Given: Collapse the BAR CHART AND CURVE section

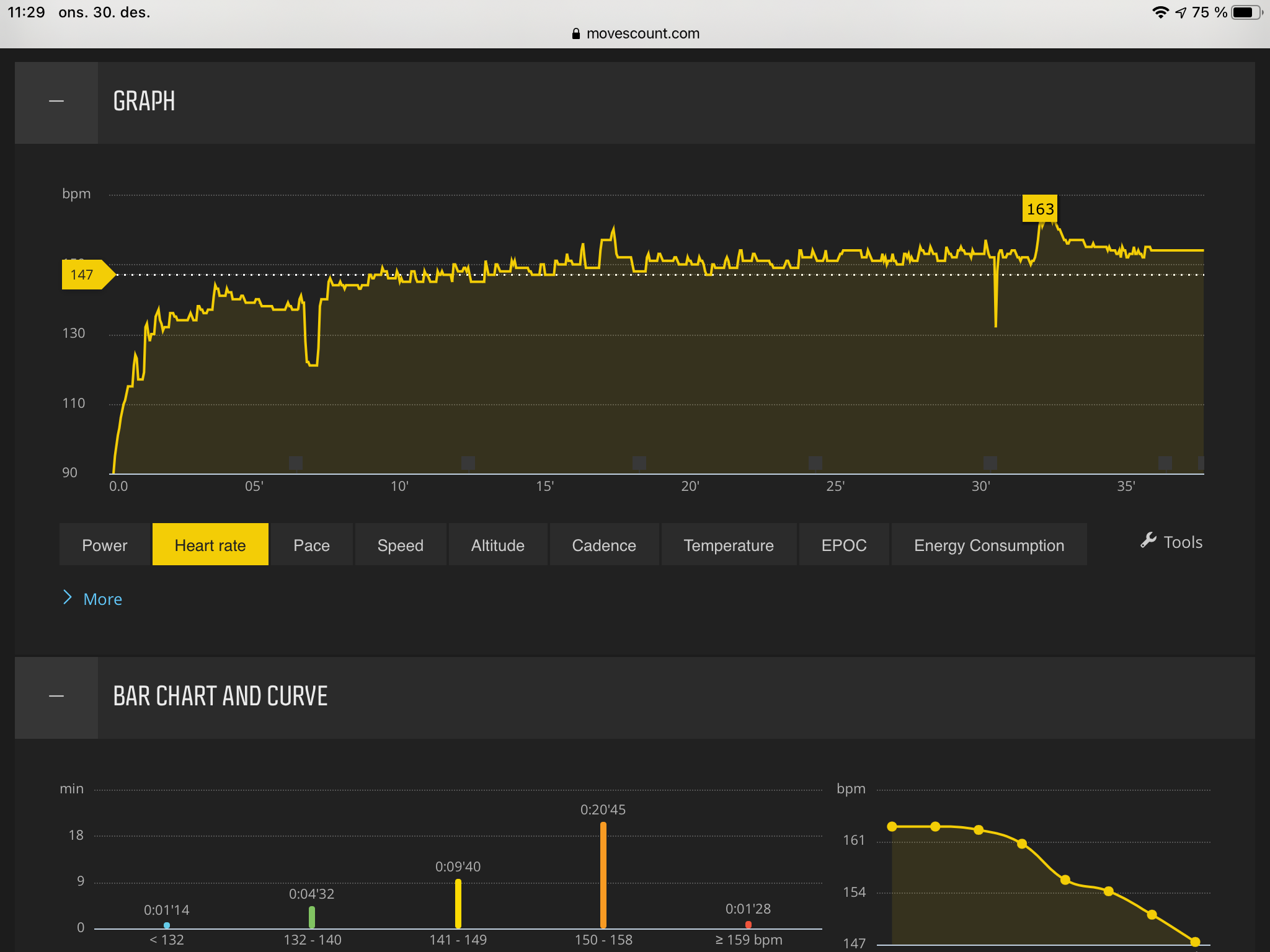Looking at the screenshot, I should point(56,697).
